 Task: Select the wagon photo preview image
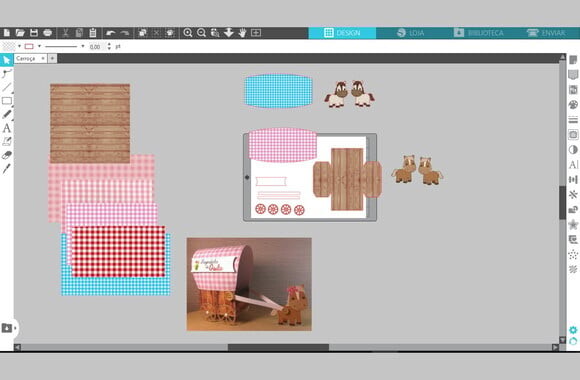click(x=249, y=284)
